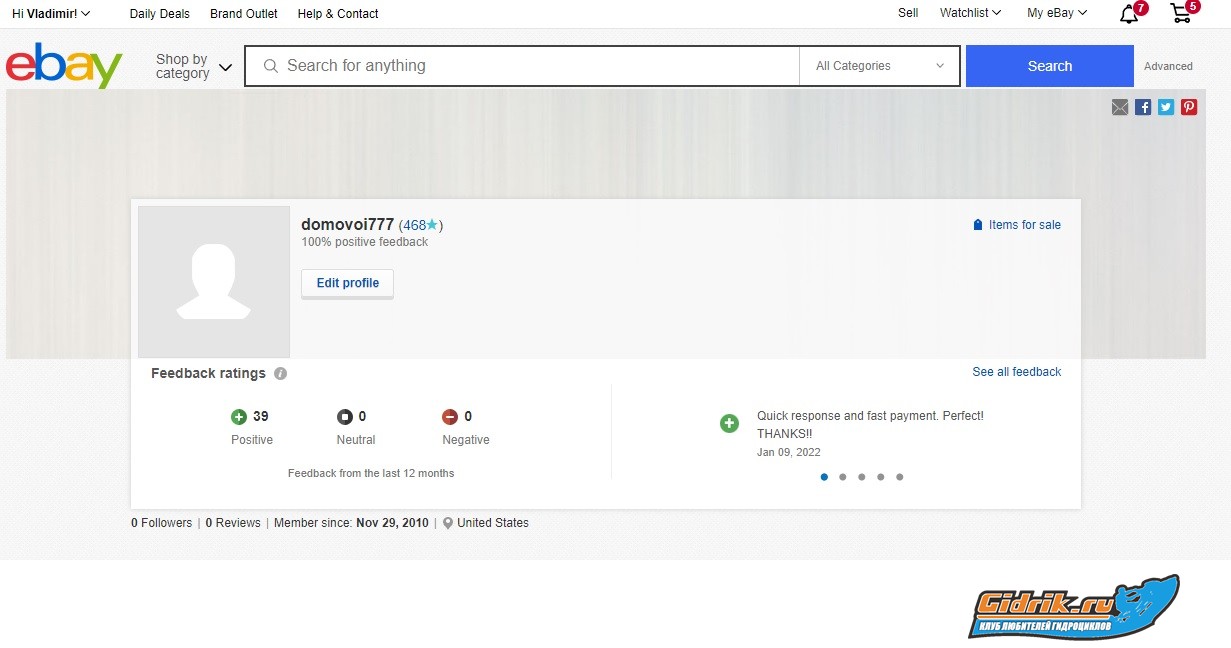This screenshot has width=1231, height=648.
Task: Click the notifications bell icon
Action: point(1129,14)
